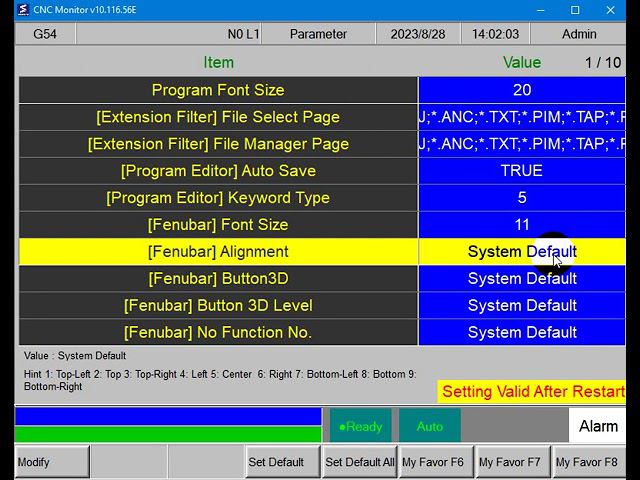Click the N0 L1 program line field
This screenshot has height=480, width=640.
point(169,34)
